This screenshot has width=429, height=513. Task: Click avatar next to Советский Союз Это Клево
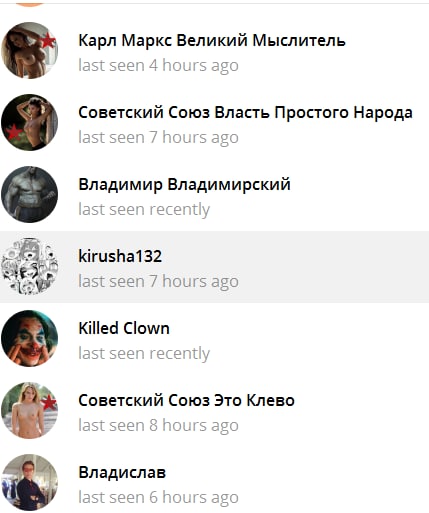tap(29, 411)
